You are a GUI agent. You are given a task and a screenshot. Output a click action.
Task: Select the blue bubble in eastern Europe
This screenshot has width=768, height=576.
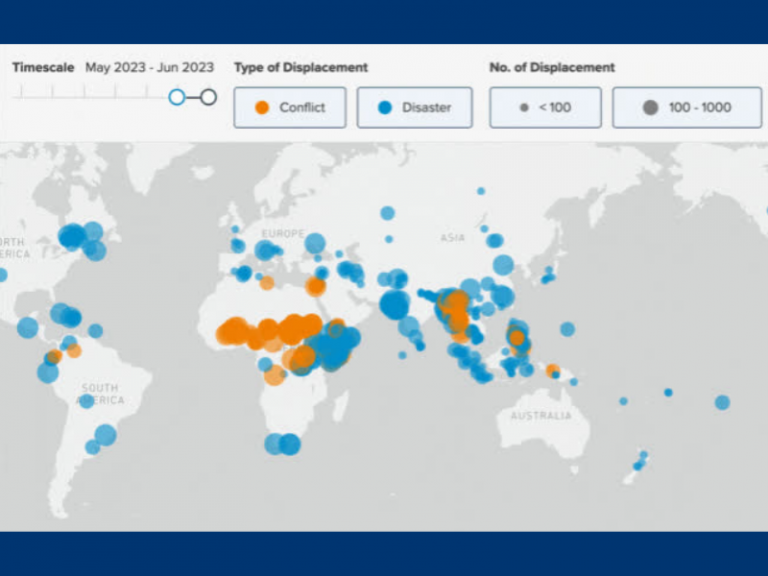pyautogui.click(x=315, y=243)
